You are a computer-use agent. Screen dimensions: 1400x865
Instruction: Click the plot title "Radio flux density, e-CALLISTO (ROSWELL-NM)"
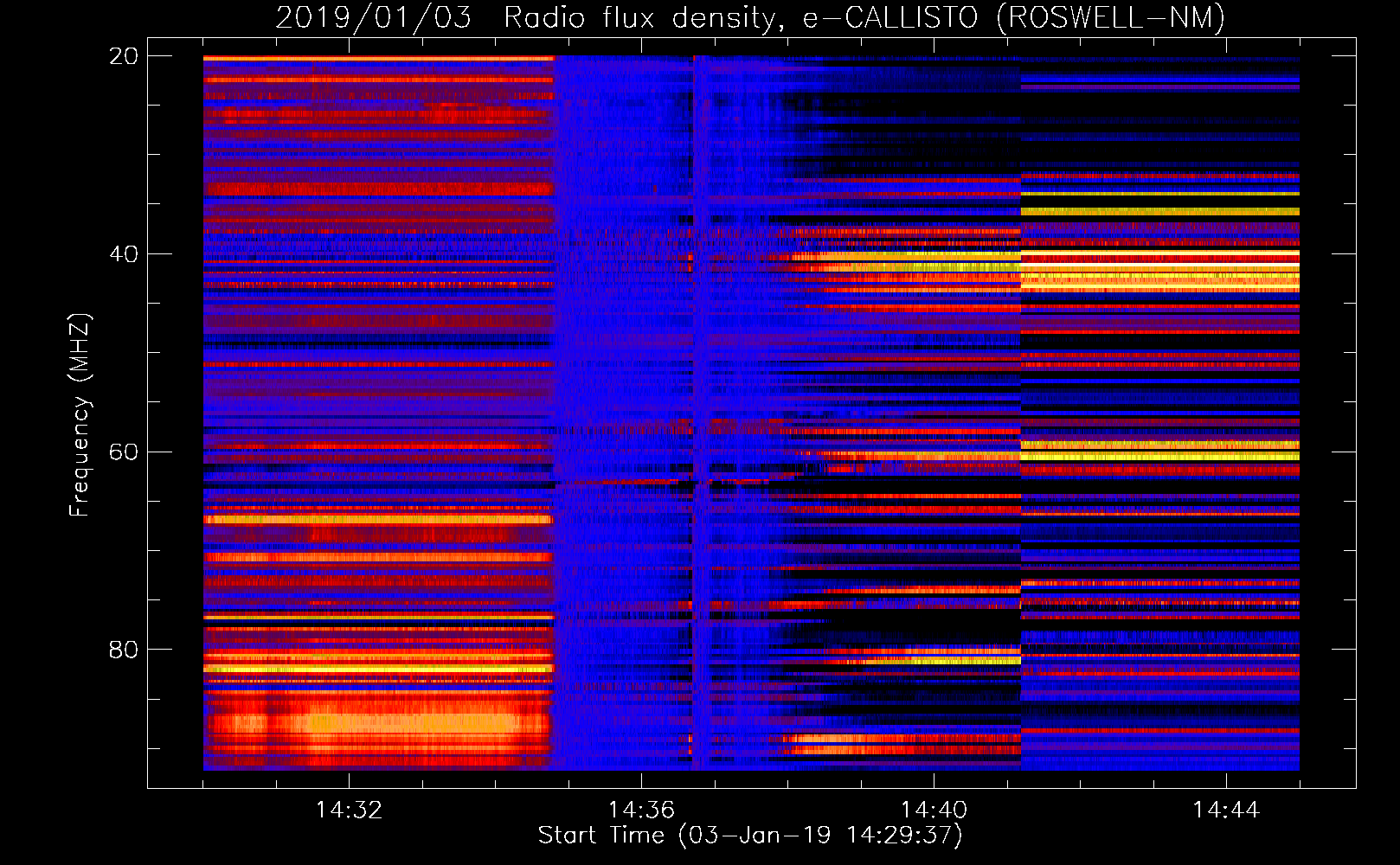pos(864,17)
